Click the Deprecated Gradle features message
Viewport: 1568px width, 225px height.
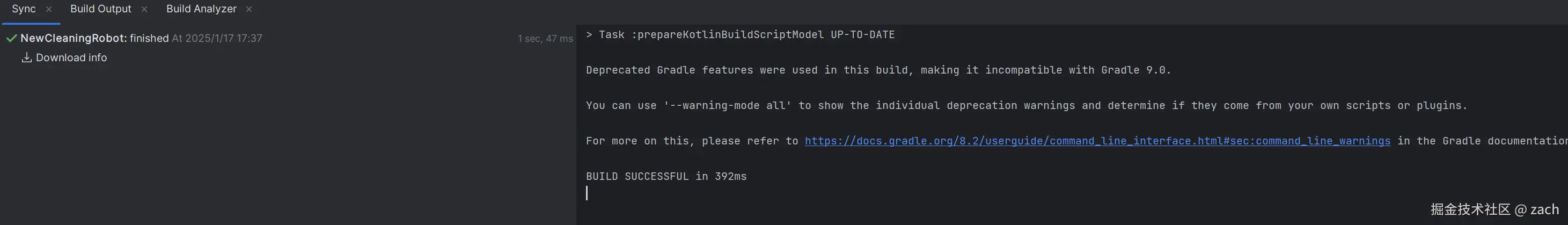pos(878,70)
